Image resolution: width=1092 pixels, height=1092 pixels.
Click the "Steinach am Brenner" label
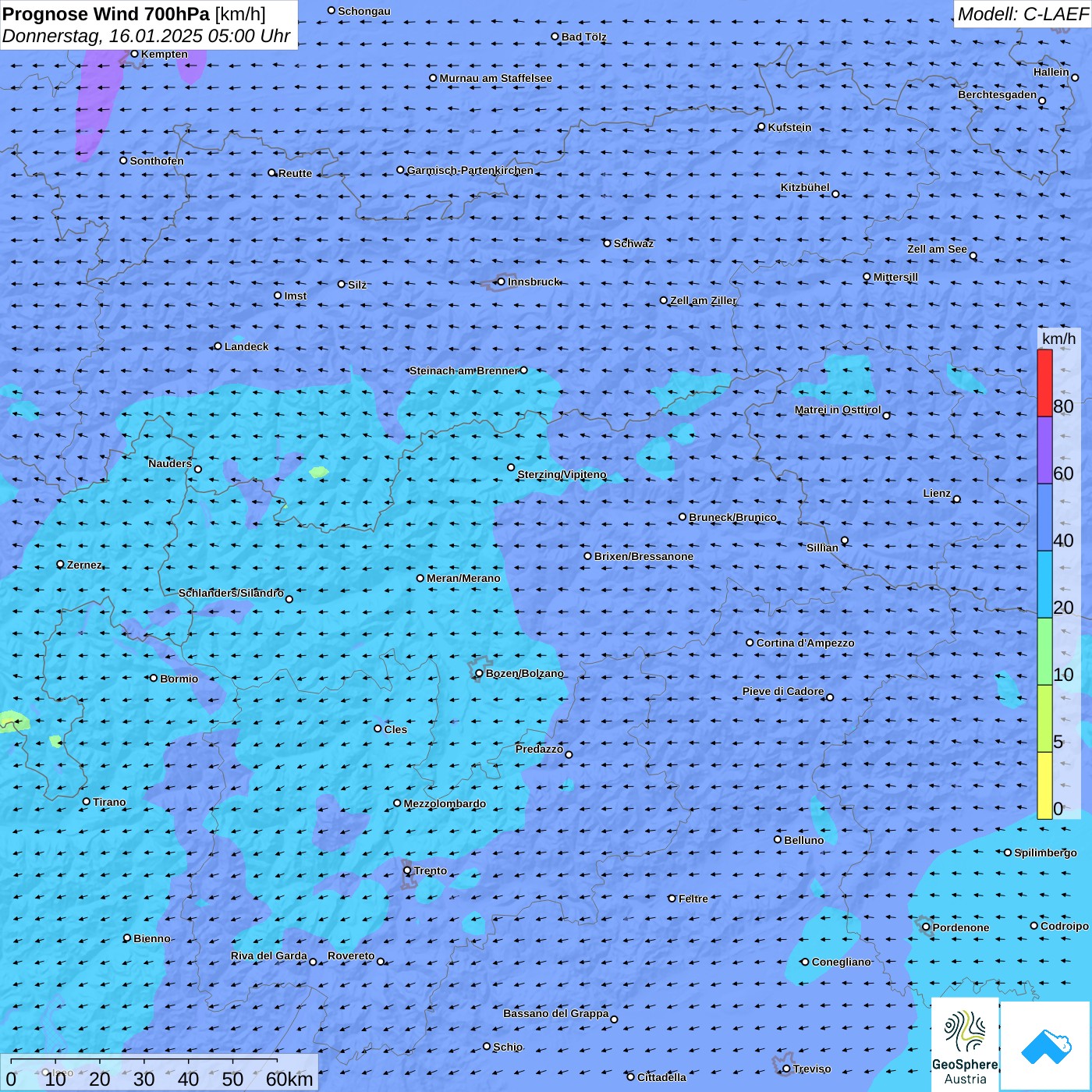click(464, 370)
